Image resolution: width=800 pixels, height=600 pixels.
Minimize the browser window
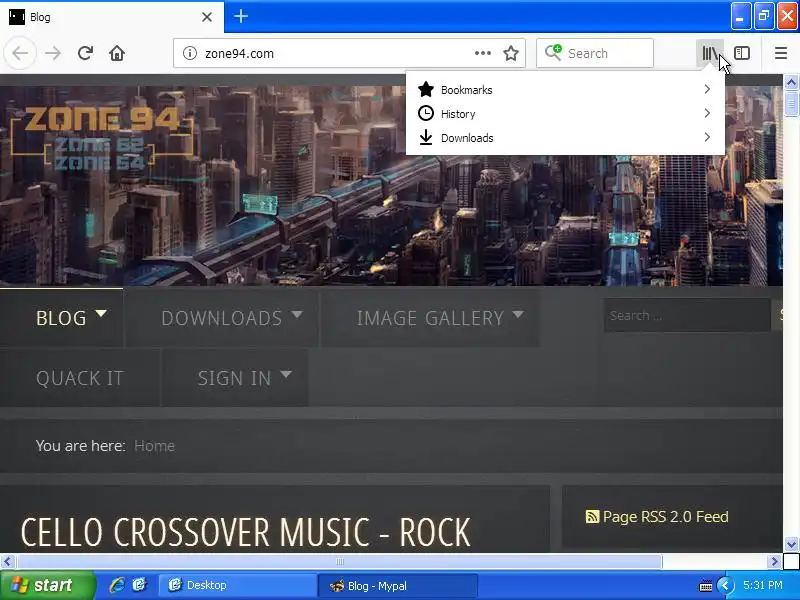tap(740, 17)
